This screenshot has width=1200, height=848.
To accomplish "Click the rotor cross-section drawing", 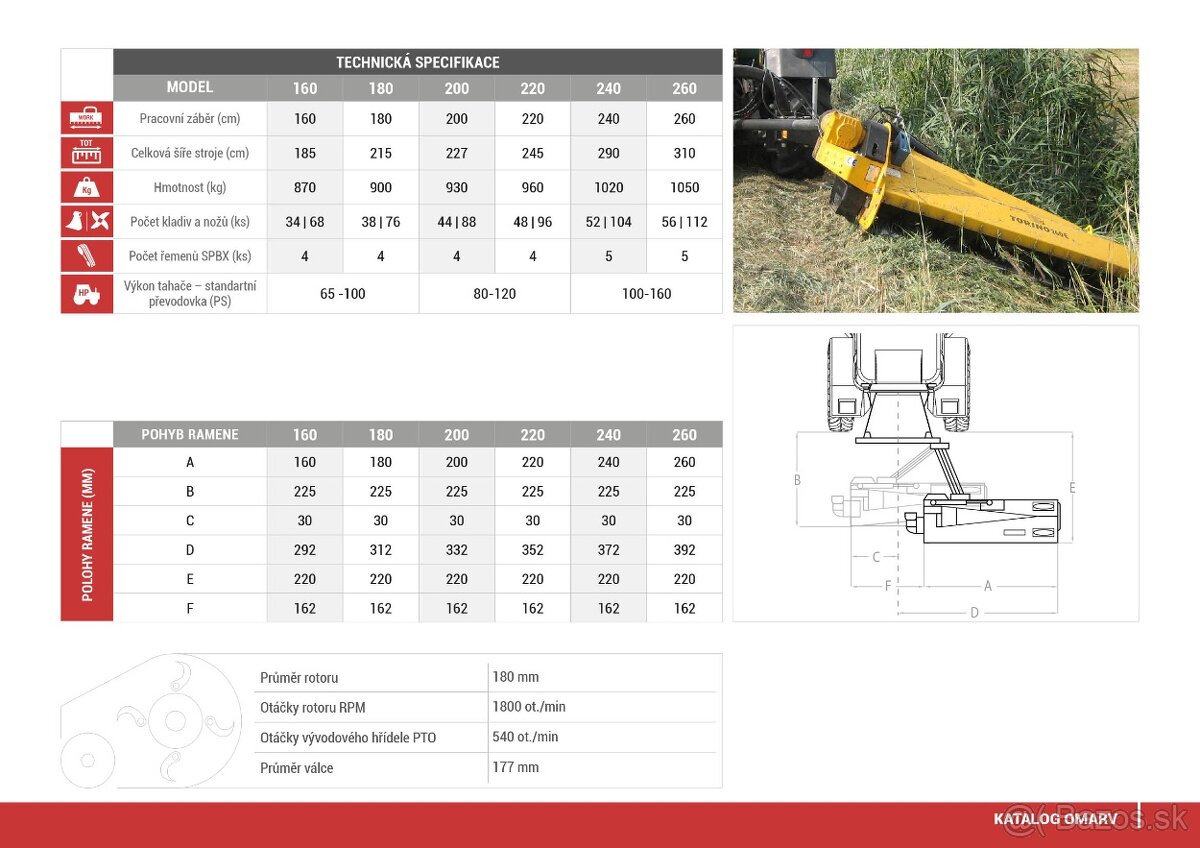I will 150,720.
